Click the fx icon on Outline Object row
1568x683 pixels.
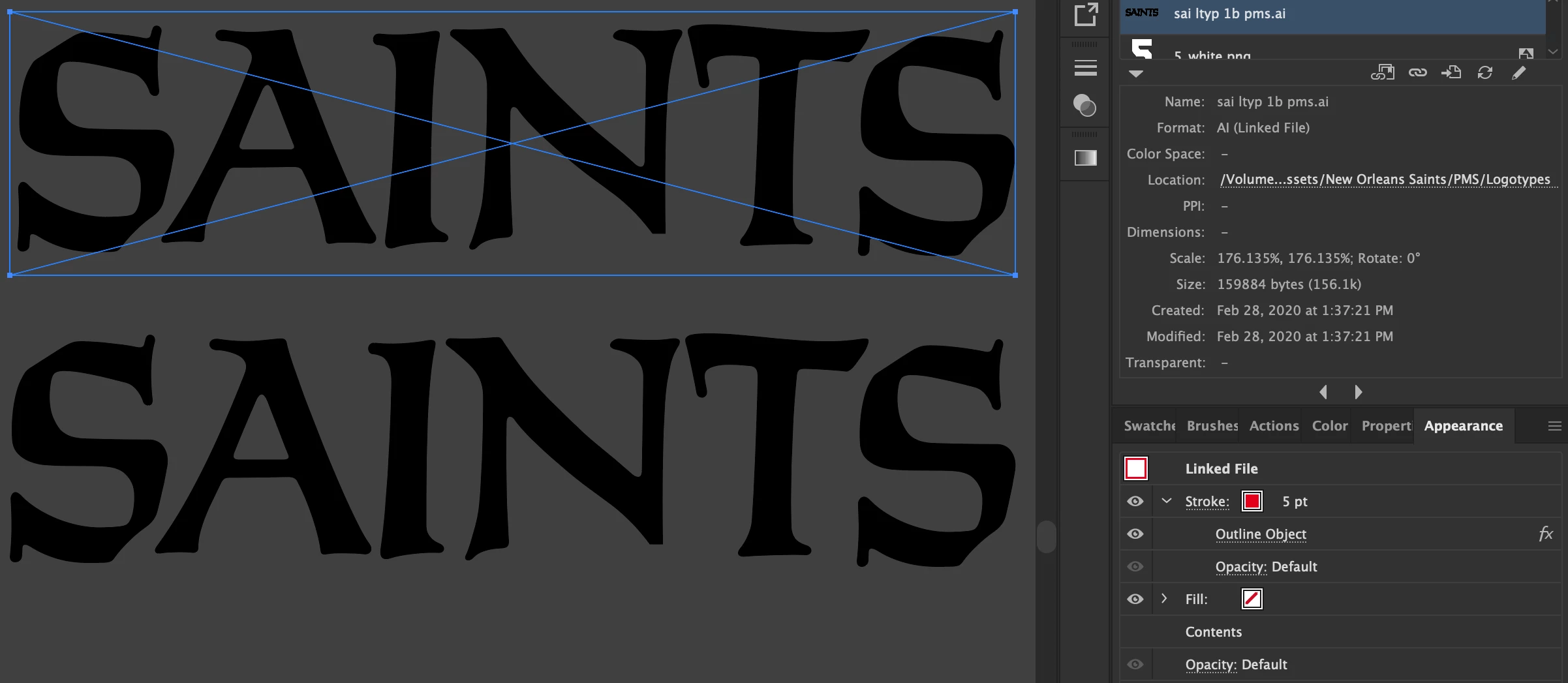click(1546, 534)
